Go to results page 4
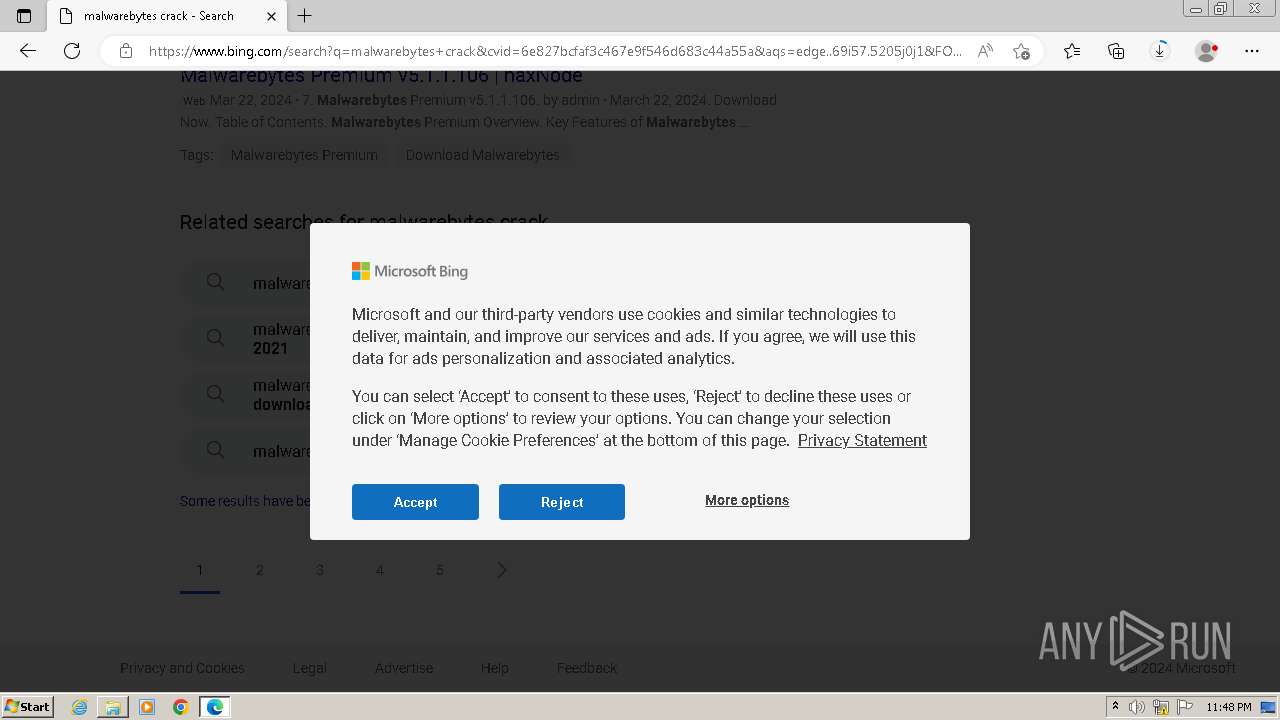The image size is (1280, 720). (380, 570)
